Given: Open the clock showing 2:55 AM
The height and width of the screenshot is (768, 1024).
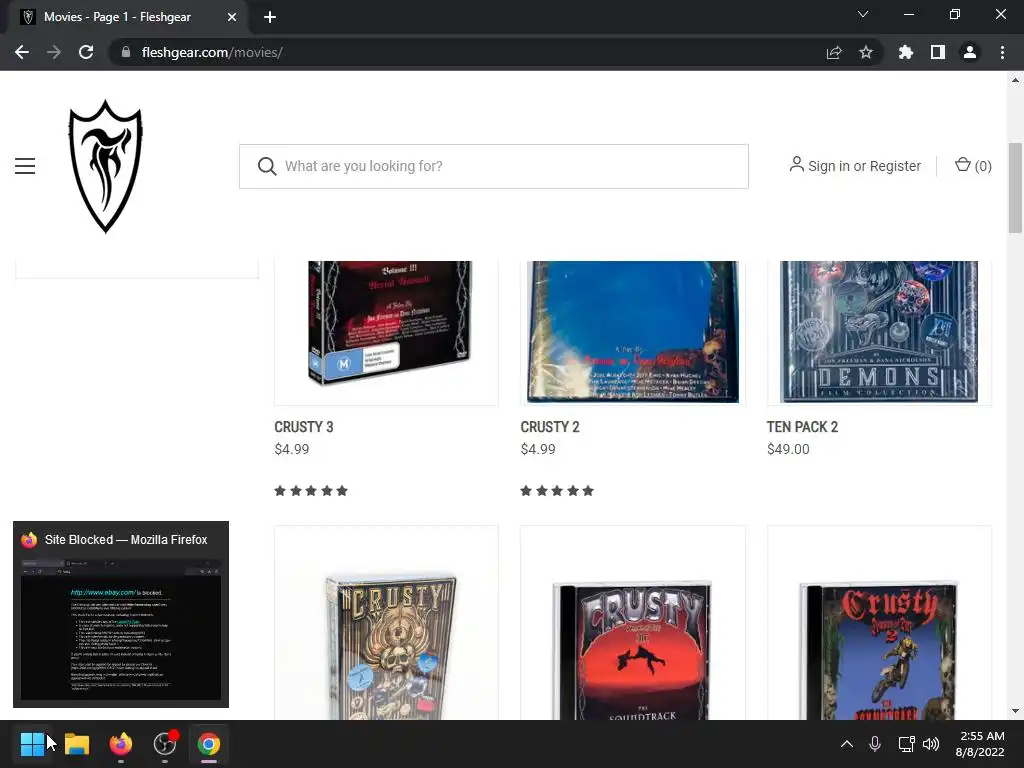Looking at the screenshot, I should (x=980, y=744).
